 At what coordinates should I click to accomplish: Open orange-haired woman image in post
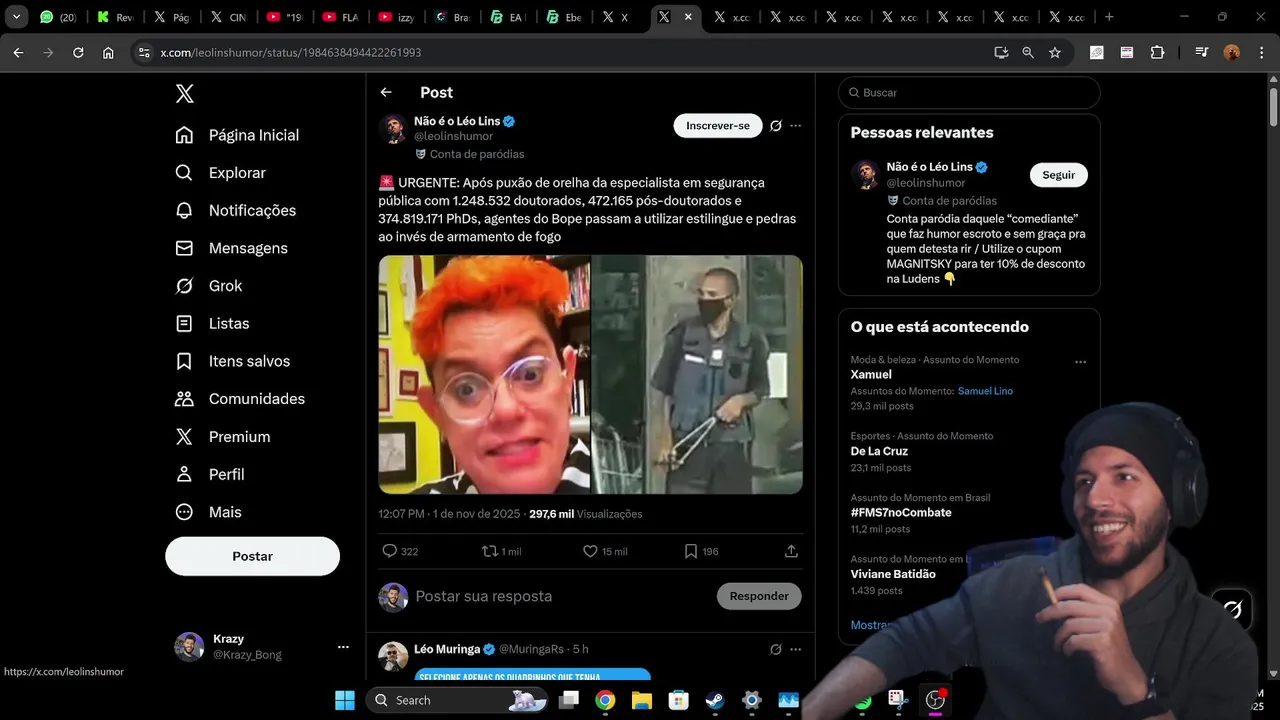click(x=484, y=374)
